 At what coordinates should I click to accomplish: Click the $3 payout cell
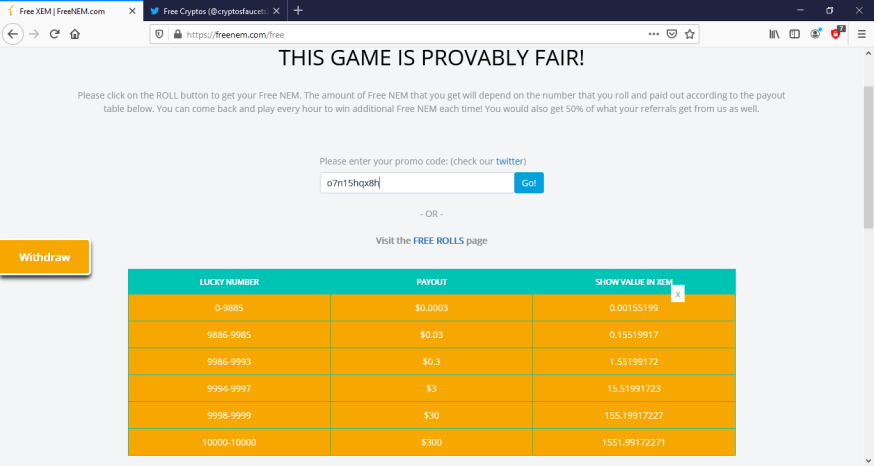(x=431, y=389)
